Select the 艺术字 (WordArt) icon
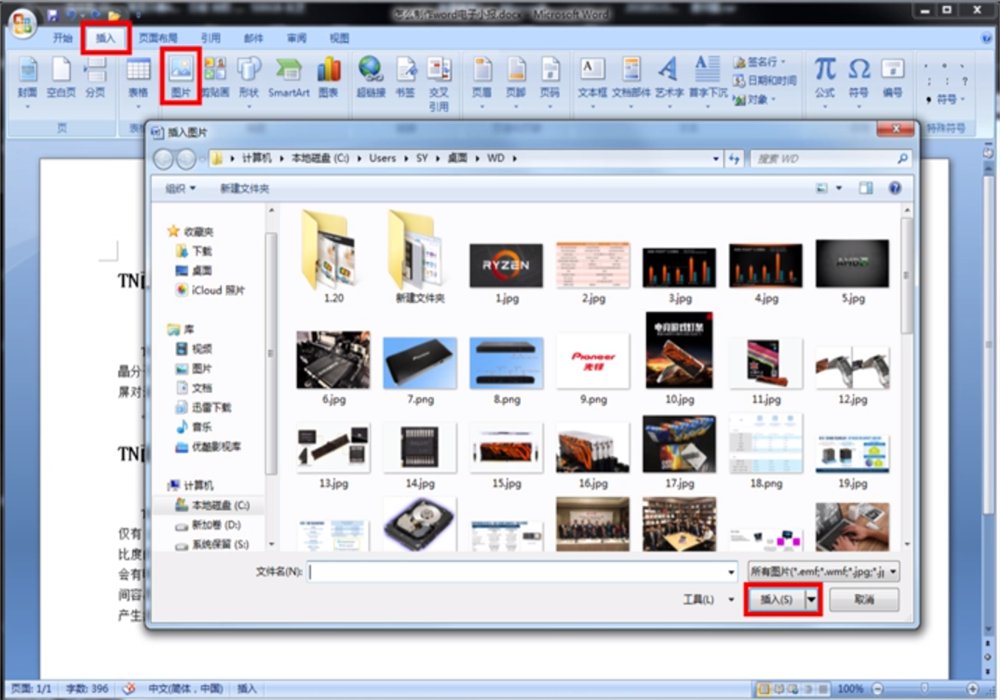The width and height of the screenshot is (1000, 700). [x=668, y=77]
